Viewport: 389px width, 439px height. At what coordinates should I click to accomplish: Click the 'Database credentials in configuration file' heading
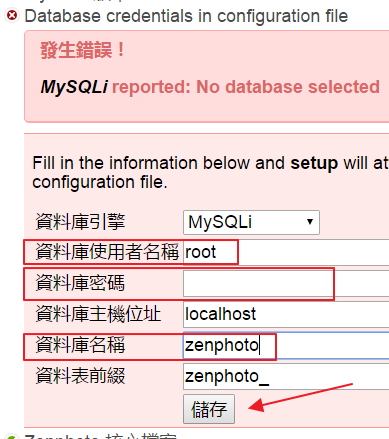pyautogui.click(x=186, y=16)
